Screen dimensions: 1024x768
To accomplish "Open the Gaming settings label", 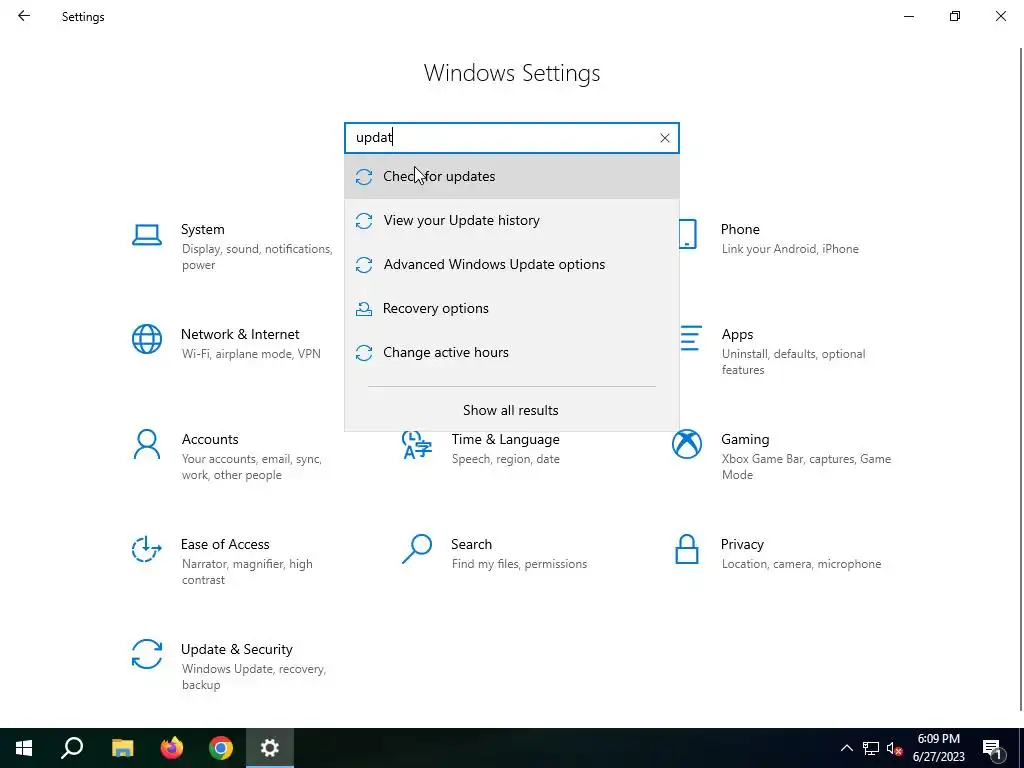I will coord(745,440).
